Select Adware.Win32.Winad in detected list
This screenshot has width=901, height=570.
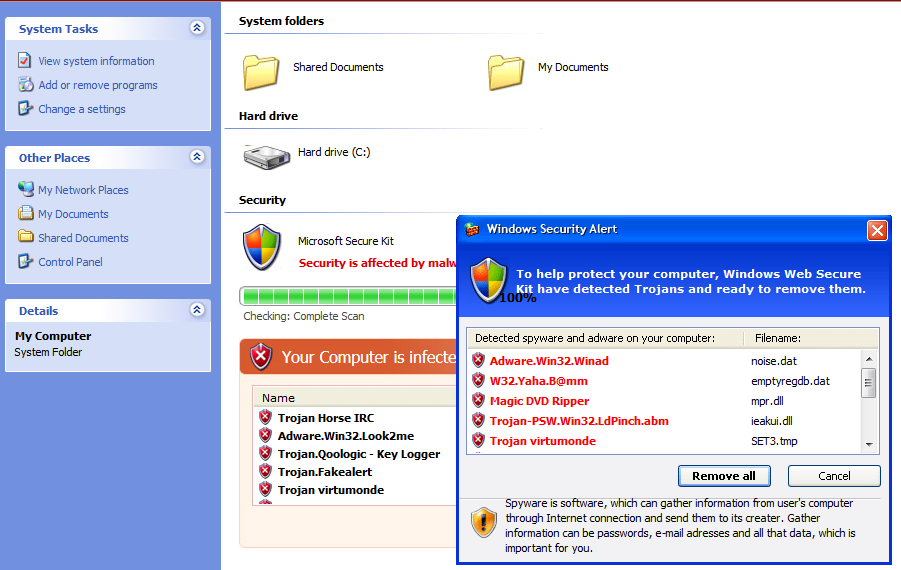(x=548, y=361)
